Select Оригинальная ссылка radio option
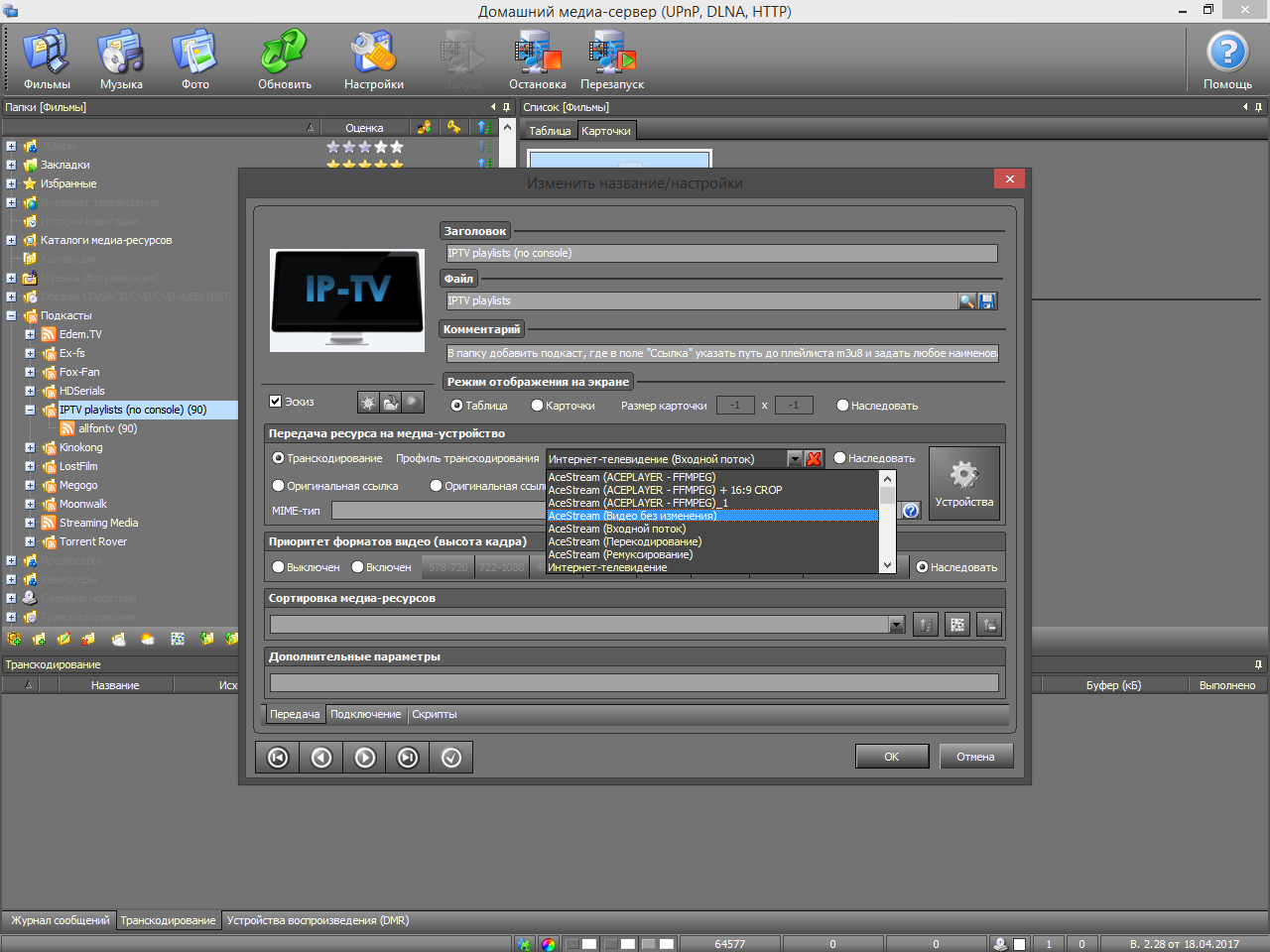 click(279, 486)
